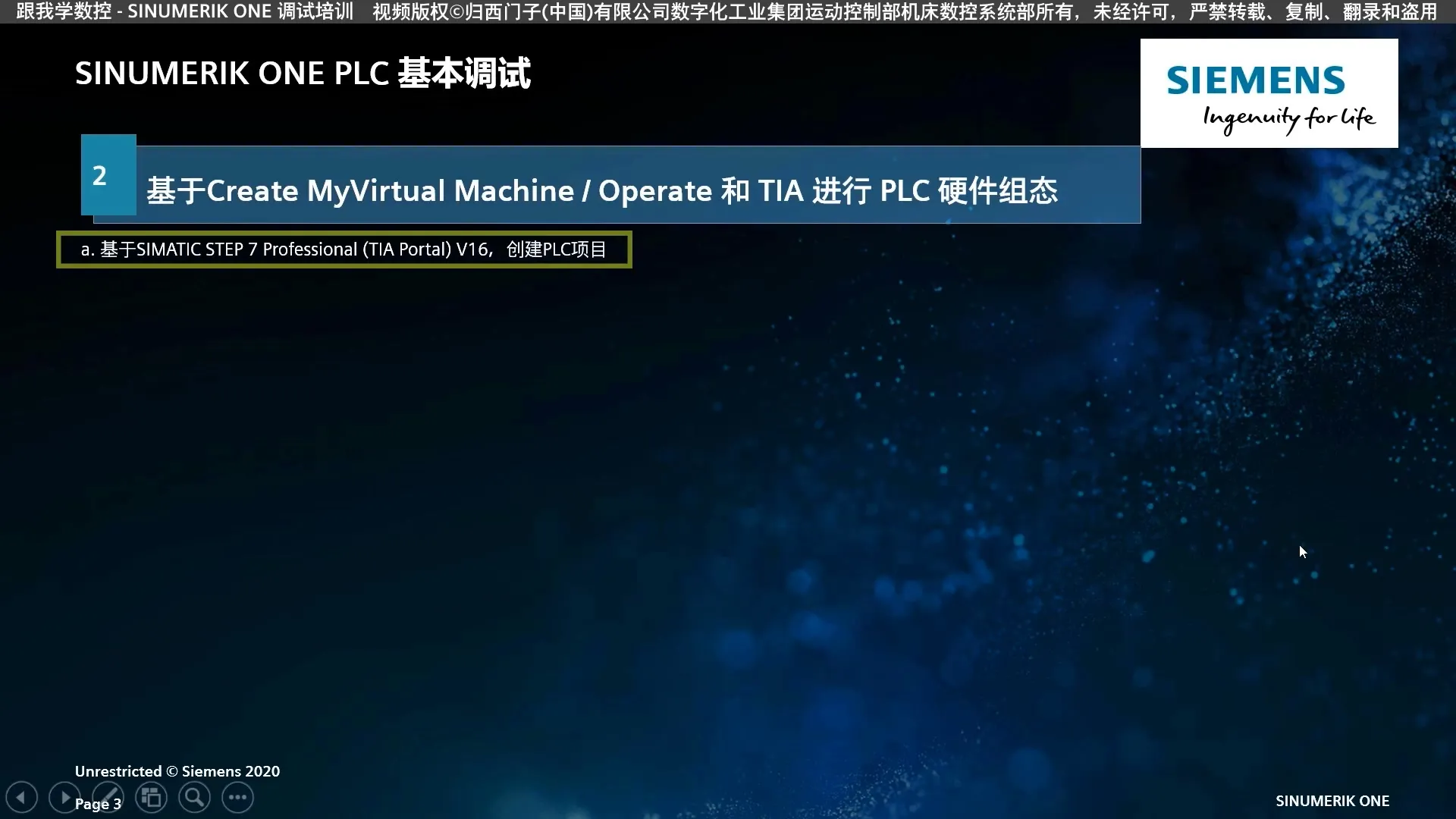Click SINUMERIK ONE footer text at right
1456x819 pixels.
pyautogui.click(x=1332, y=801)
